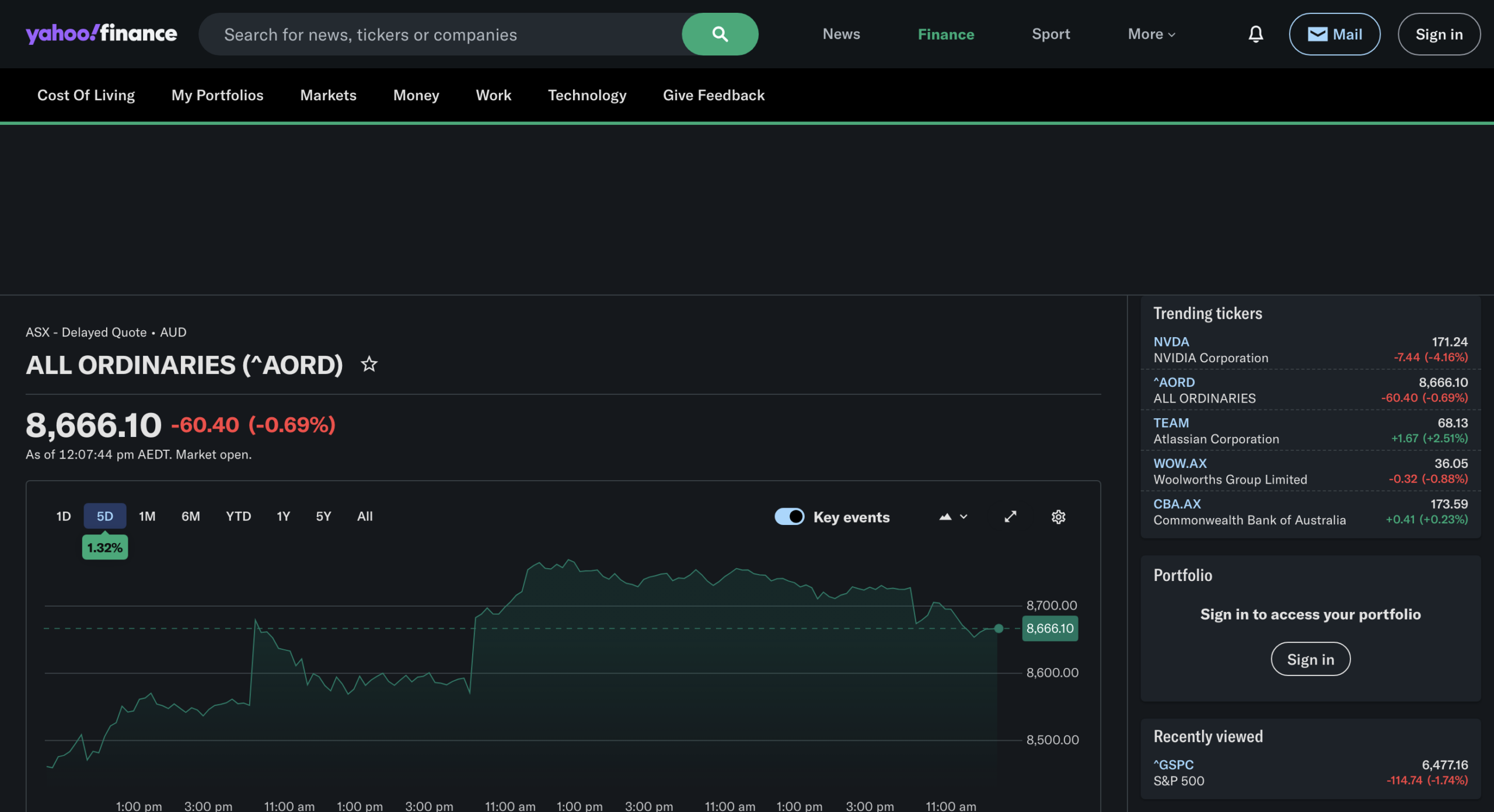Open chart type dropdown chevron

pyautogui.click(x=964, y=517)
